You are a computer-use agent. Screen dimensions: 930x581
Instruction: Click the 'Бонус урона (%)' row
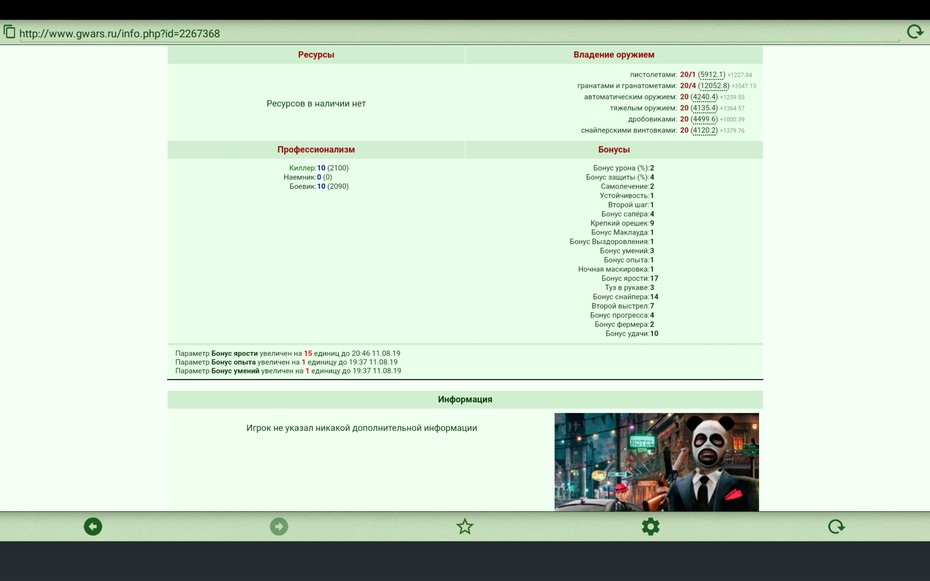(623, 168)
